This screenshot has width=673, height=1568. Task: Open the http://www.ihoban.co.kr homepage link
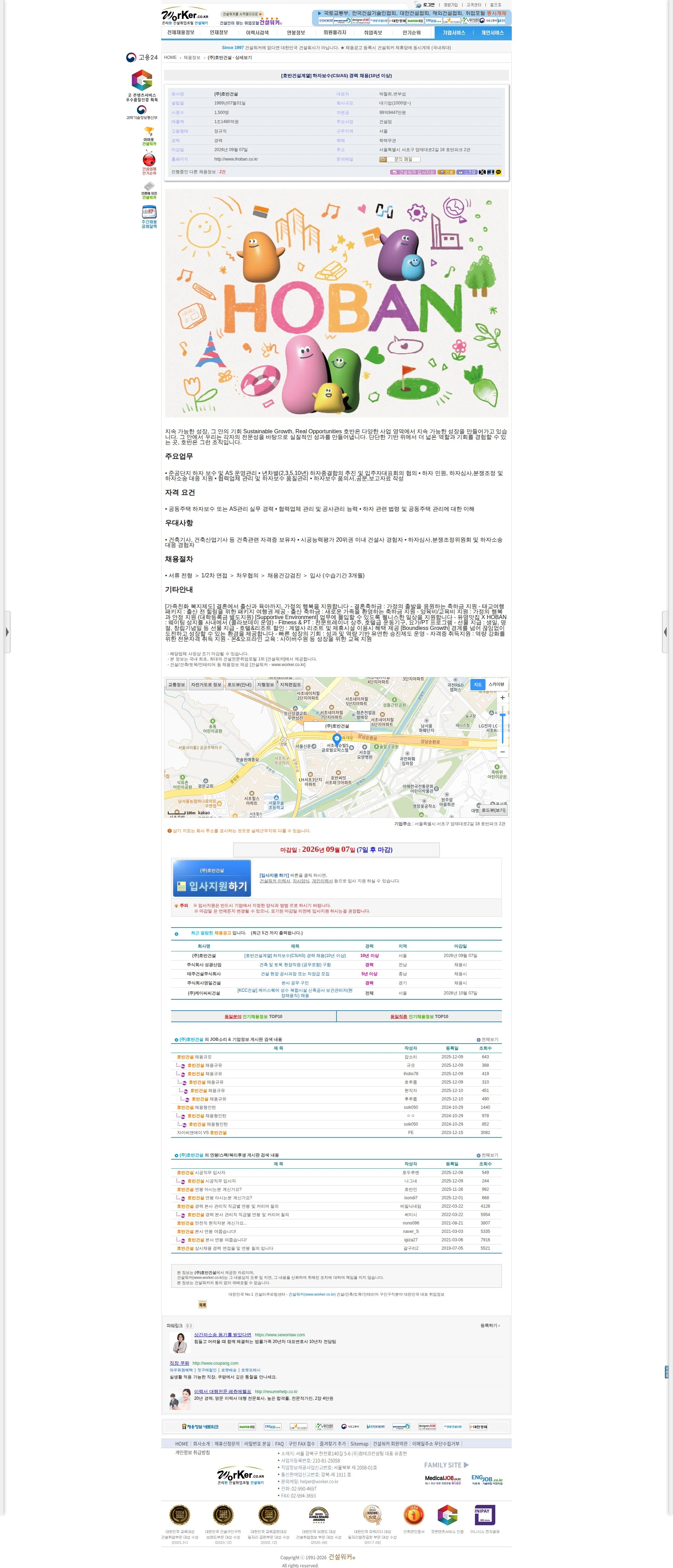pyautogui.click(x=236, y=159)
